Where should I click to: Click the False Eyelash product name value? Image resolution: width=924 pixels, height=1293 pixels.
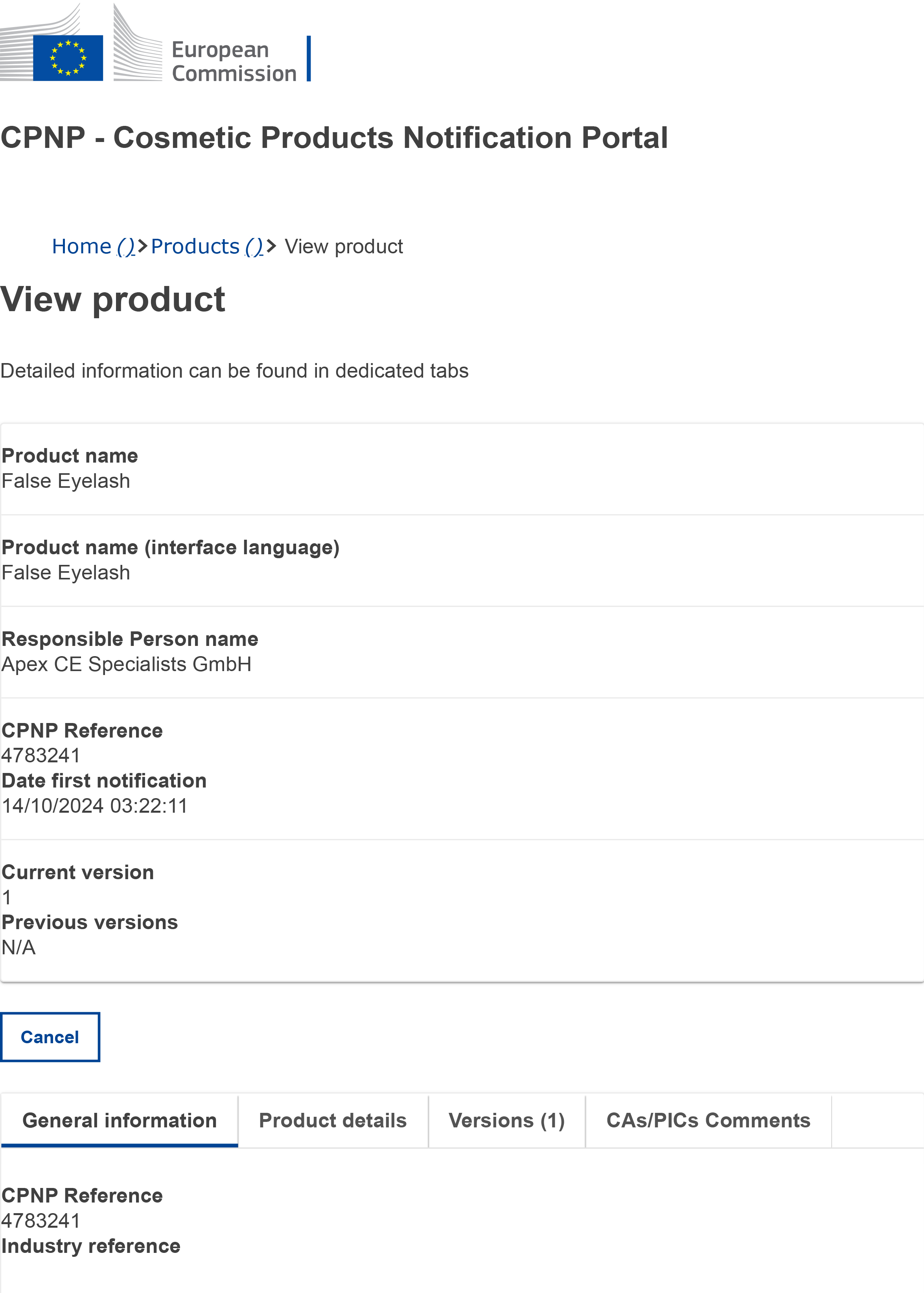(x=66, y=481)
